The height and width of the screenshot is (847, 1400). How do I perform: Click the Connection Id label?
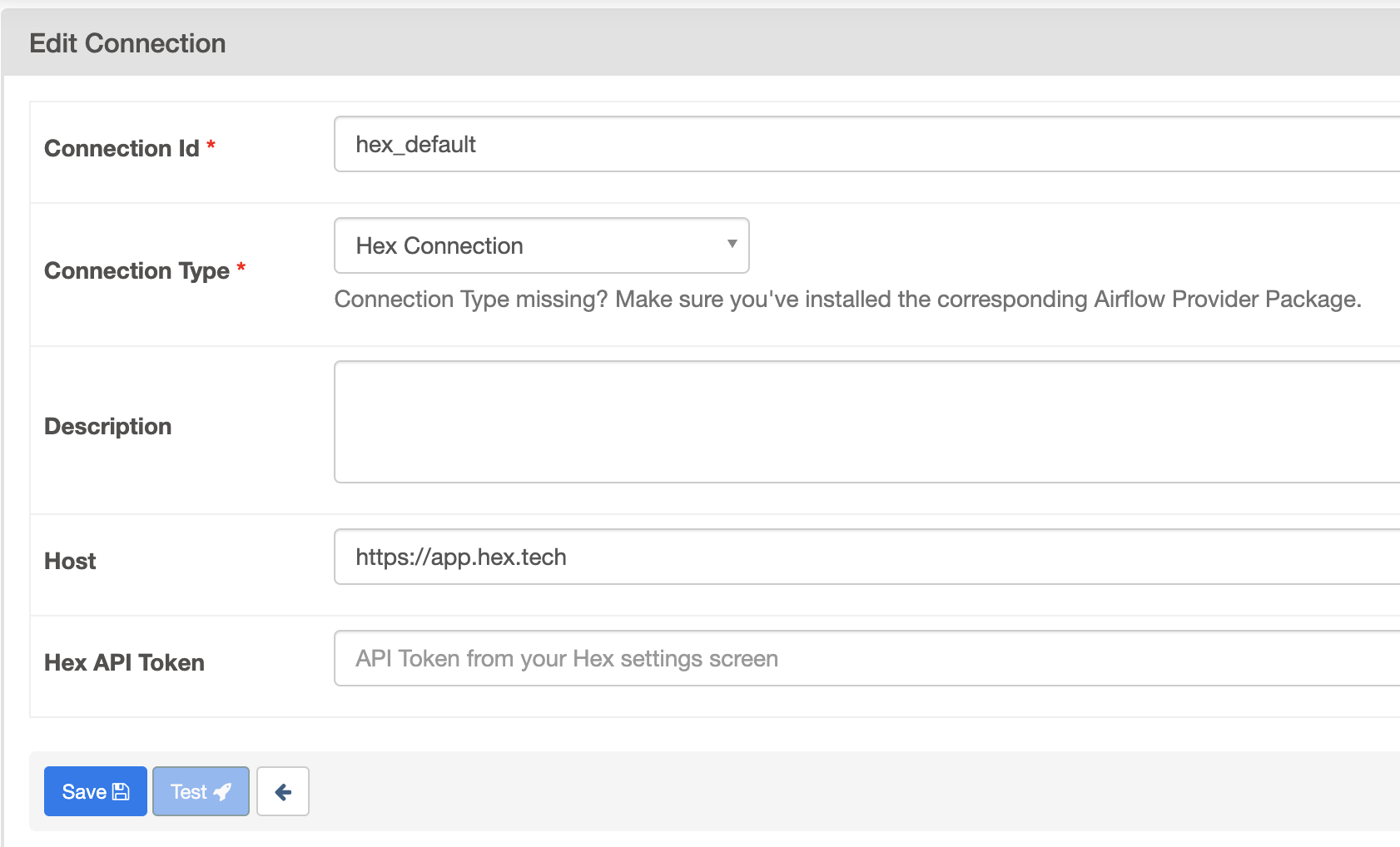click(122, 148)
